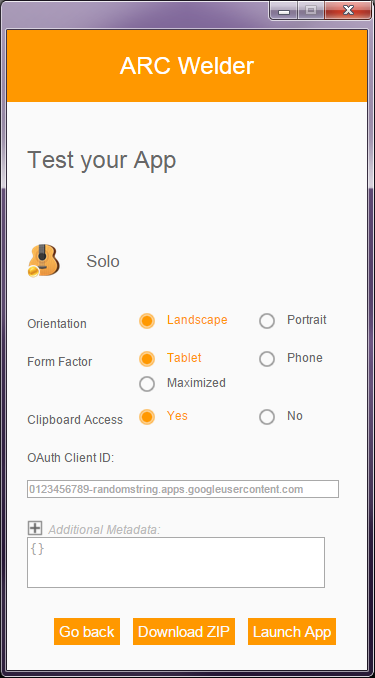Close the ARC Welder window
Screen dimensions: 375x678
[x=348, y=11]
